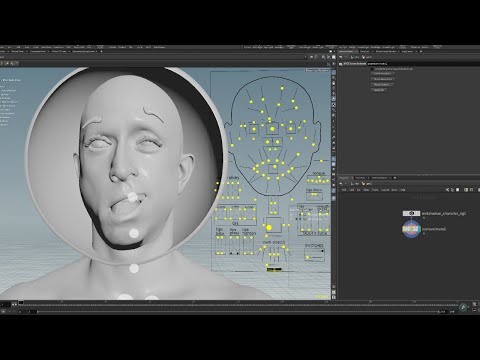Select the large yellow control above neck stretch
This screenshot has width=480, height=360.
coord(269,227)
